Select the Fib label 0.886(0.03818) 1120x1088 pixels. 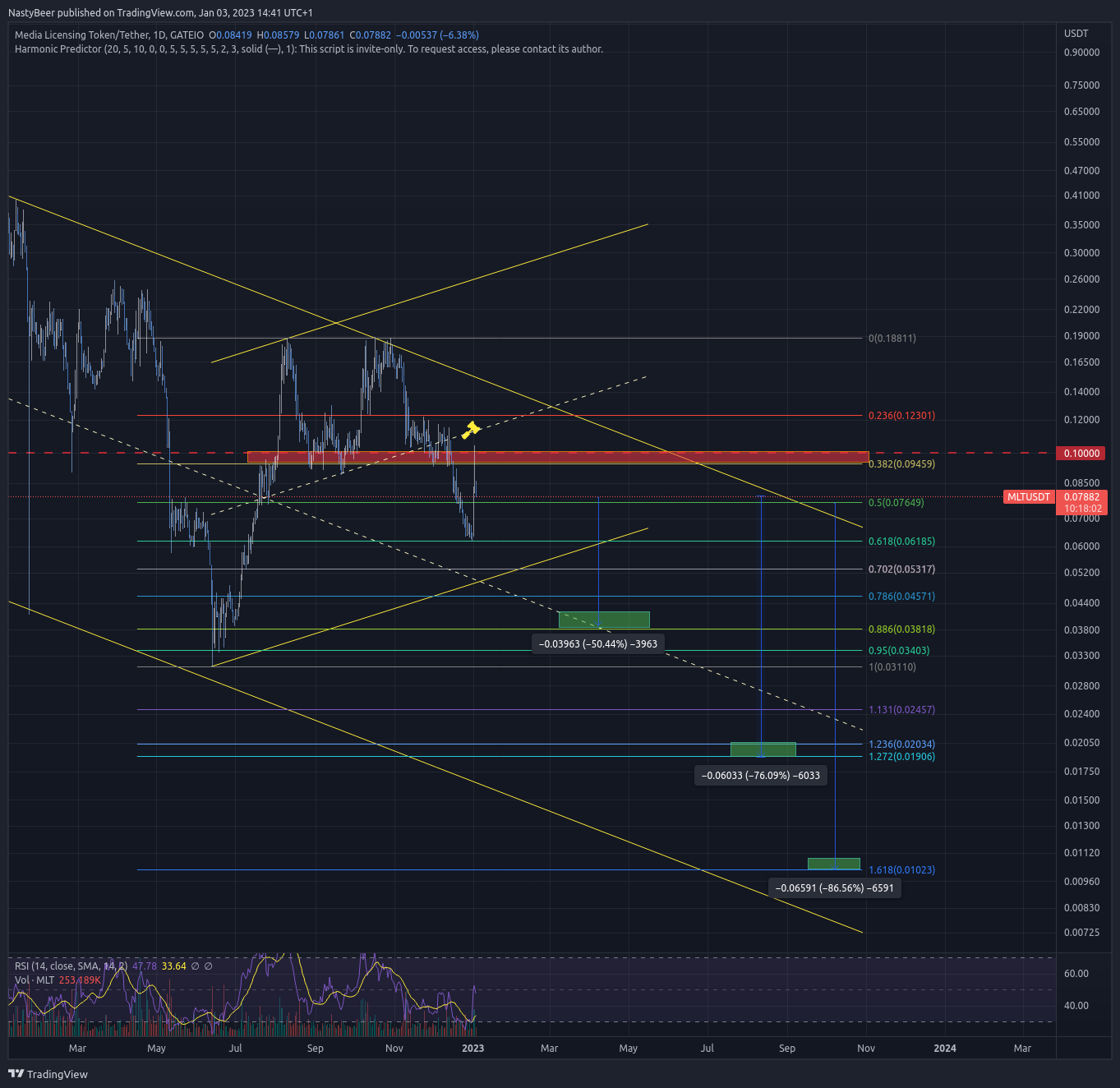click(901, 629)
